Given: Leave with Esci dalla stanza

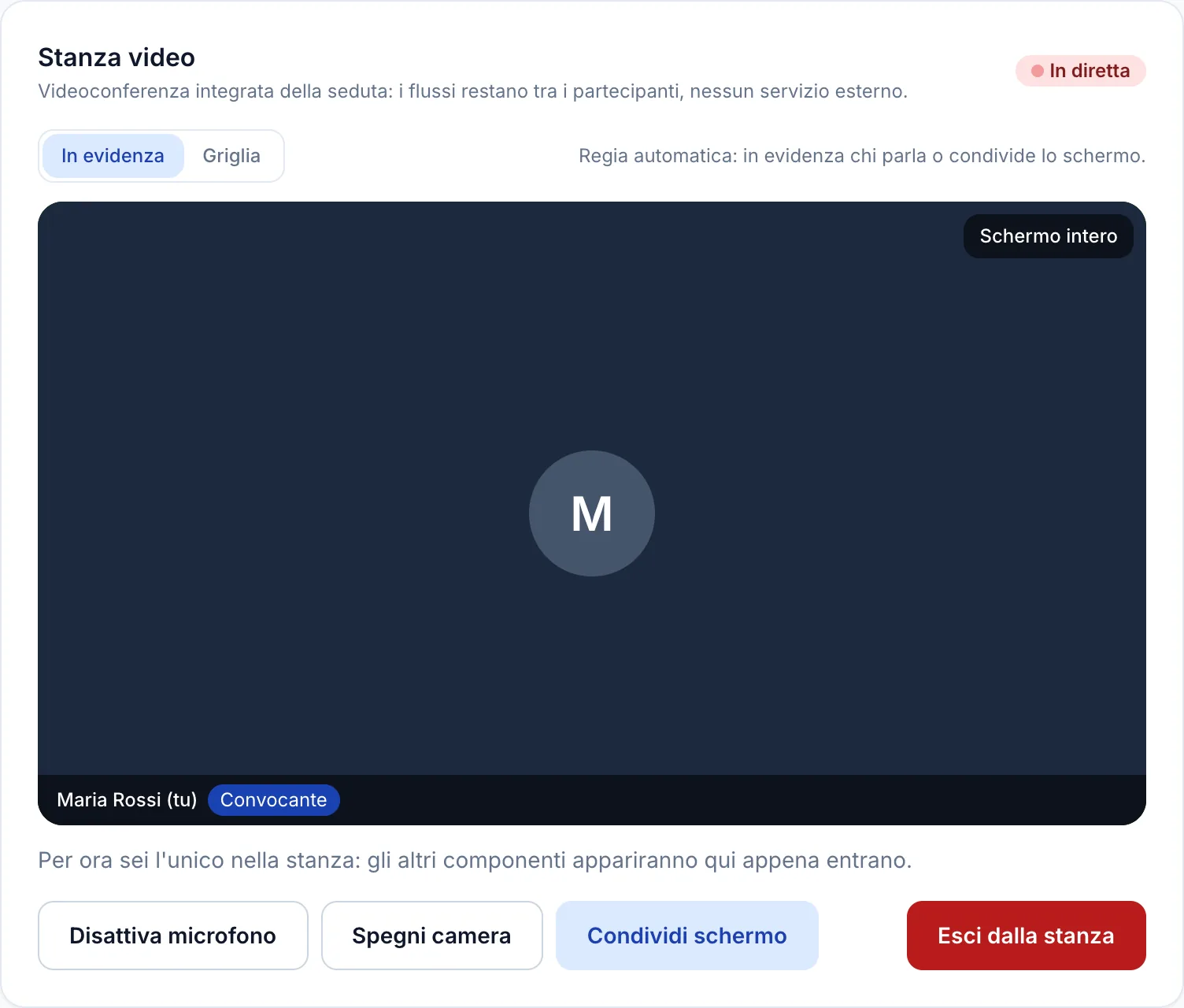Looking at the screenshot, I should 1026,936.
